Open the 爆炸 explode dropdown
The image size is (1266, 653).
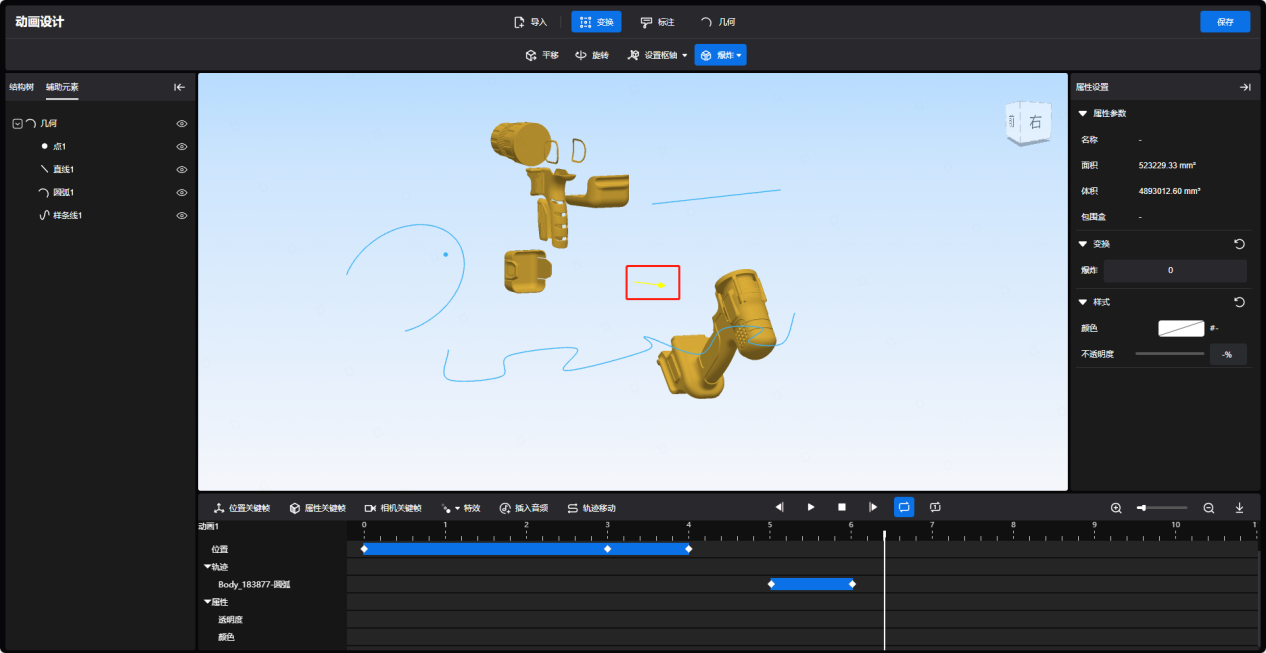point(720,55)
